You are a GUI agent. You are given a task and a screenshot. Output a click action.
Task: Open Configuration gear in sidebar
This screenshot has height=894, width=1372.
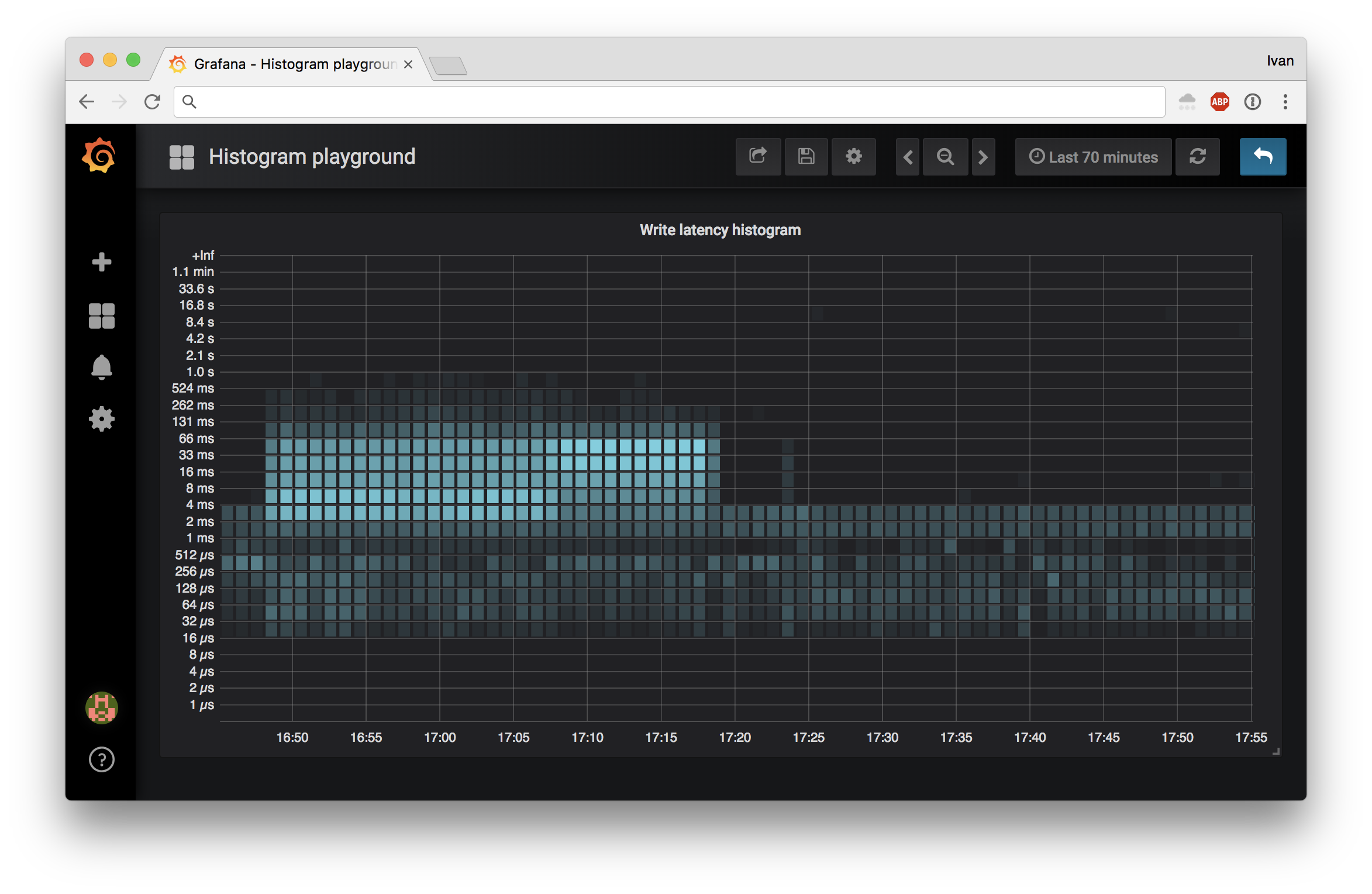[102, 419]
